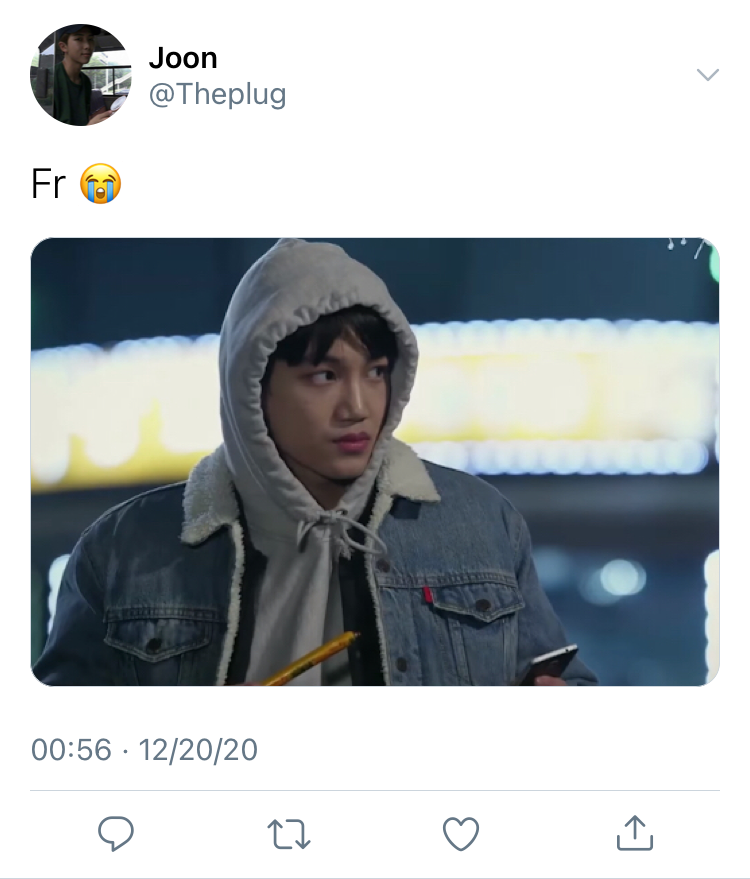
Task: Open the reply speech bubble icon
Action: point(115,834)
